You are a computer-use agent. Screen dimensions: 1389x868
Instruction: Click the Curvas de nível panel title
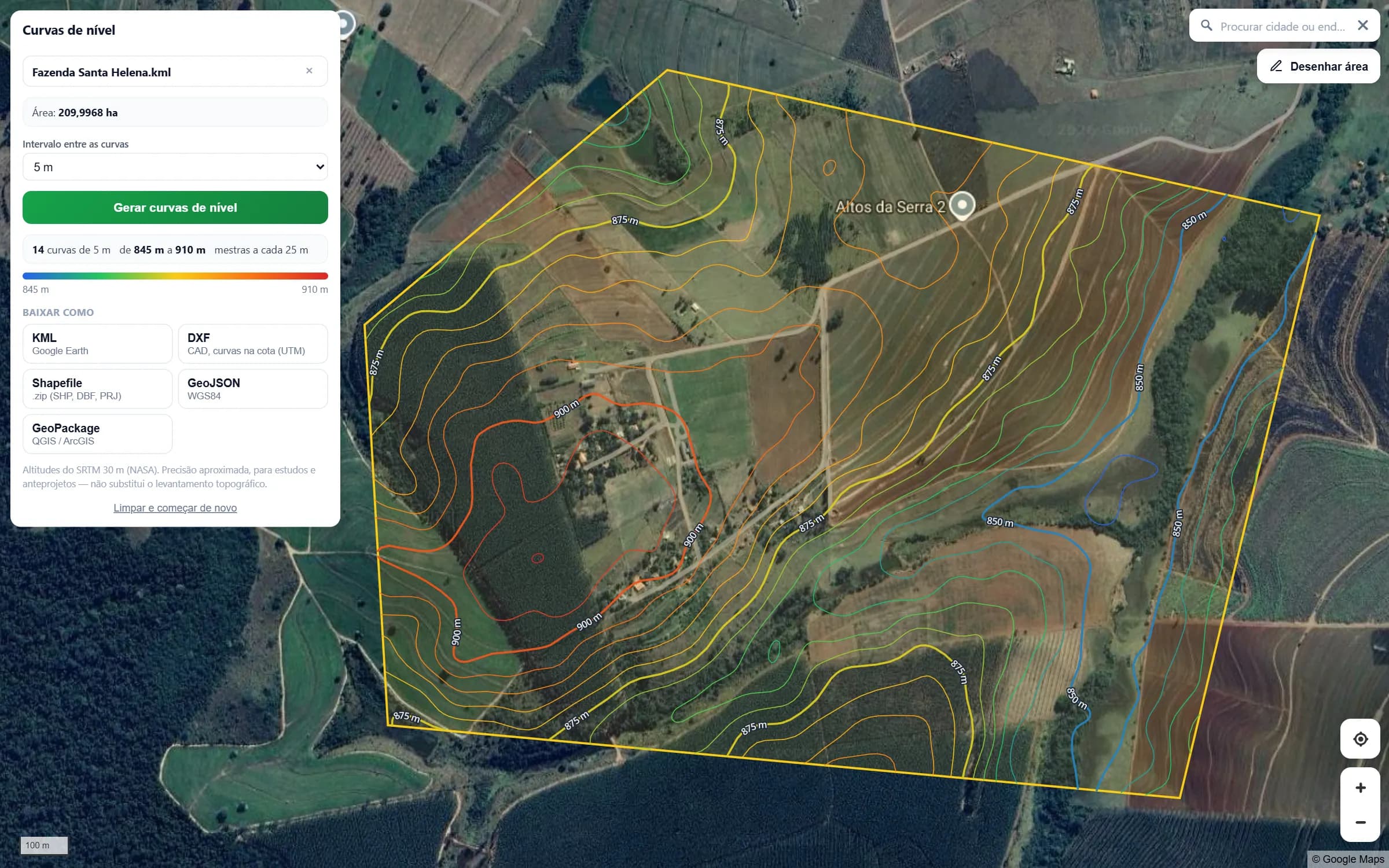69,30
